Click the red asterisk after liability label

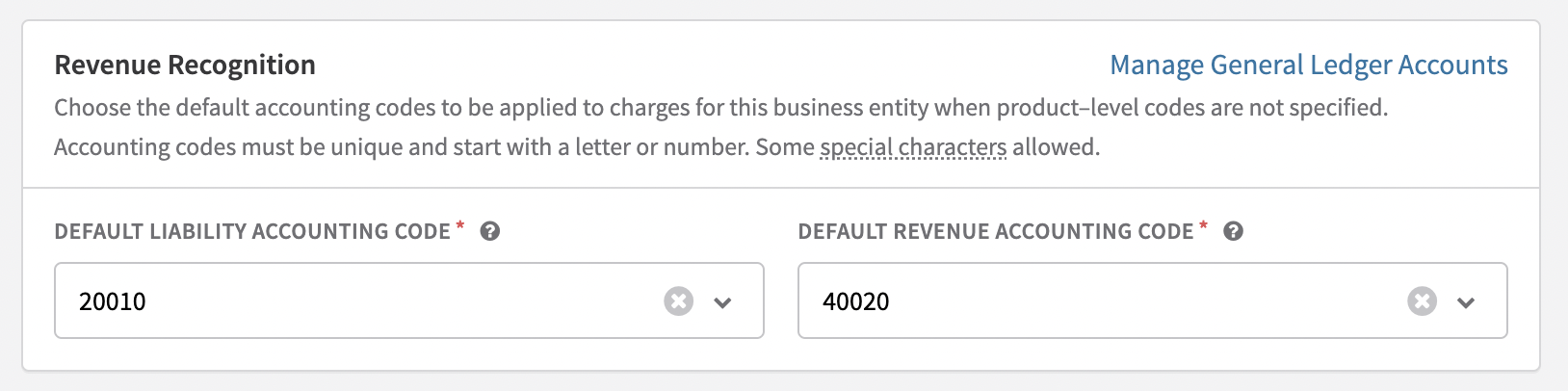(x=460, y=225)
